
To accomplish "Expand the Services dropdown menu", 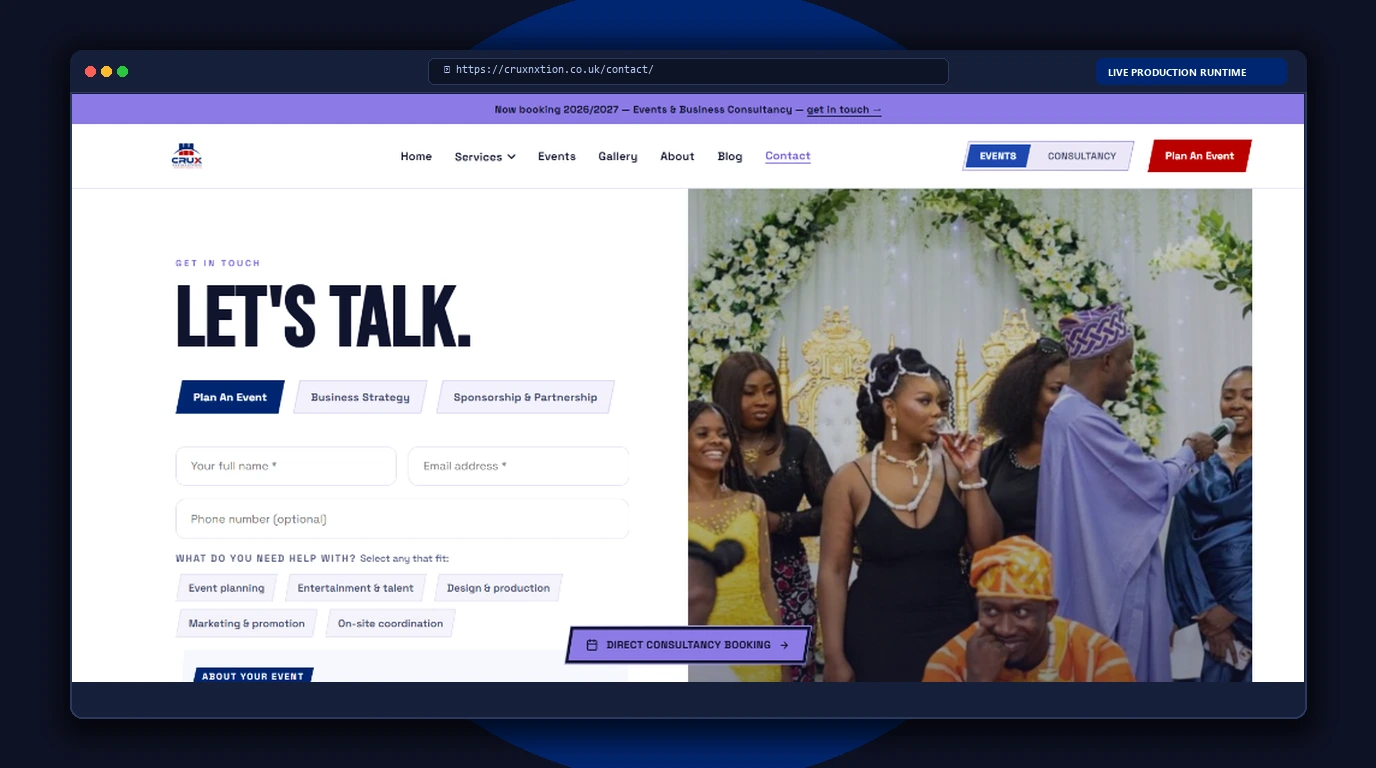I will (485, 157).
